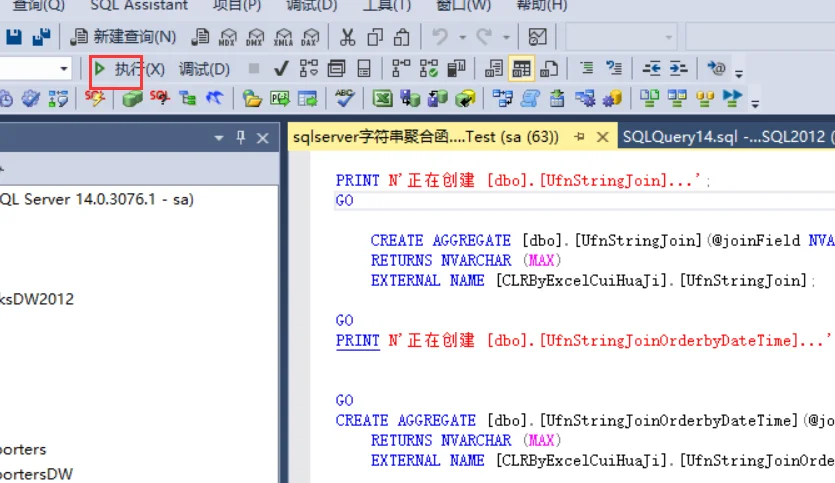Open a new MDX query

point(227,37)
